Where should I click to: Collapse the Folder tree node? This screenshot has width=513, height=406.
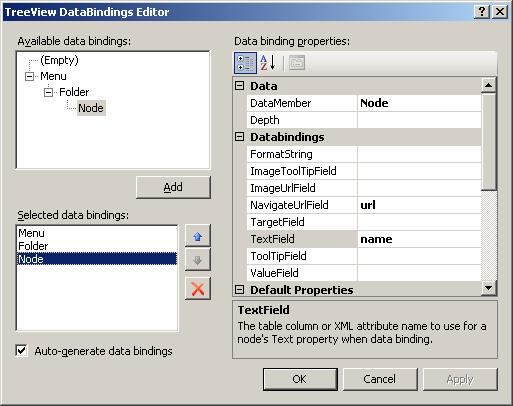pos(48,92)
